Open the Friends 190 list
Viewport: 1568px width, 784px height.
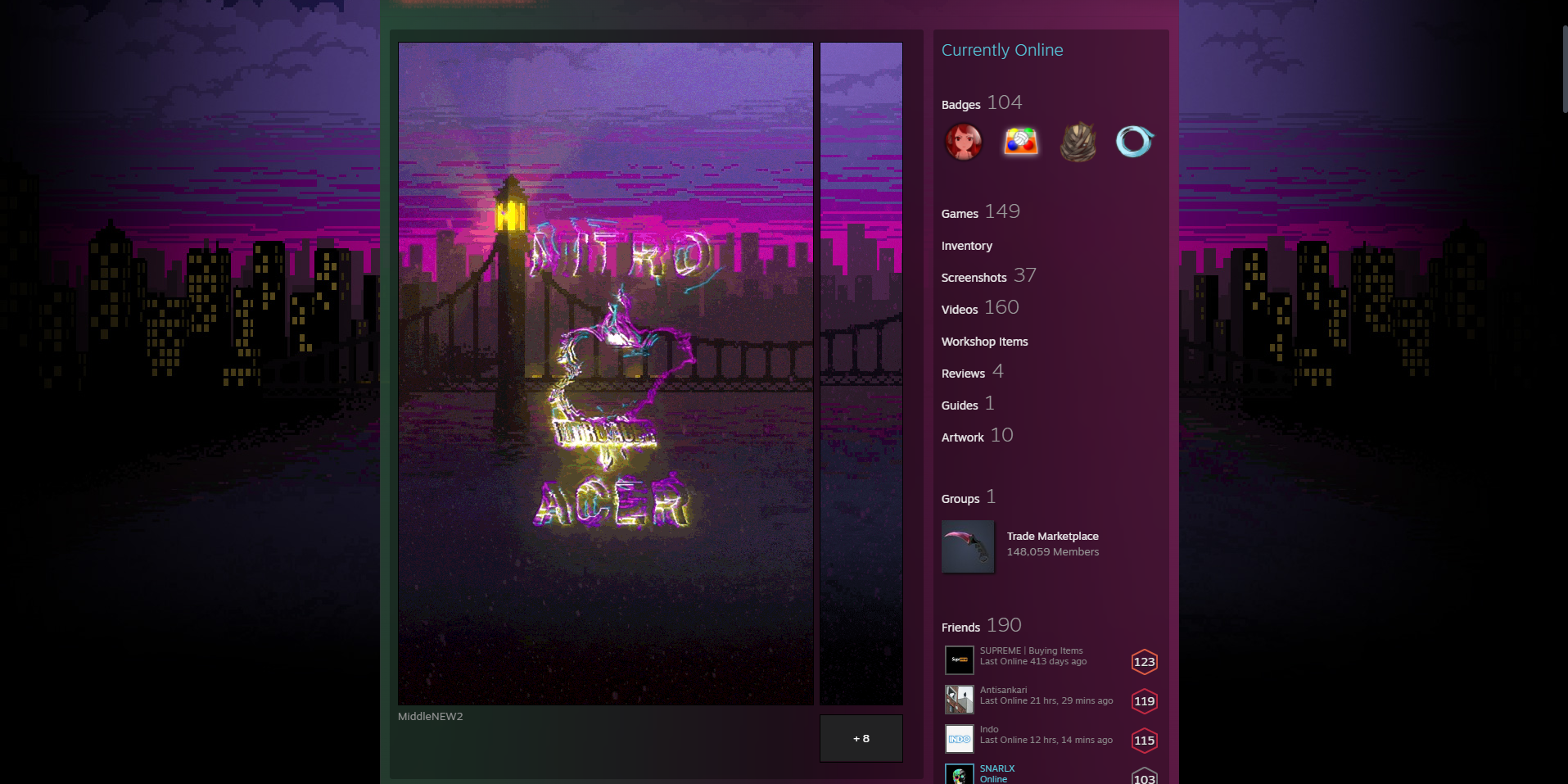click(x=982, y=626)
